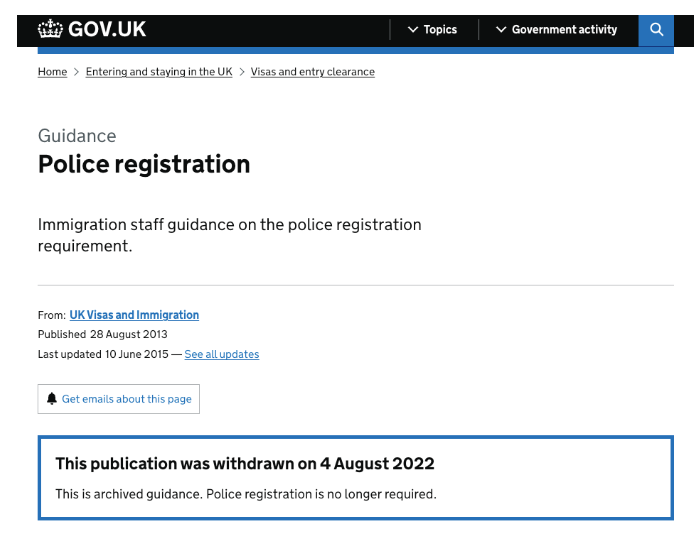
Task: Go to the Home breadcrumb
Action: coord(52,72)
